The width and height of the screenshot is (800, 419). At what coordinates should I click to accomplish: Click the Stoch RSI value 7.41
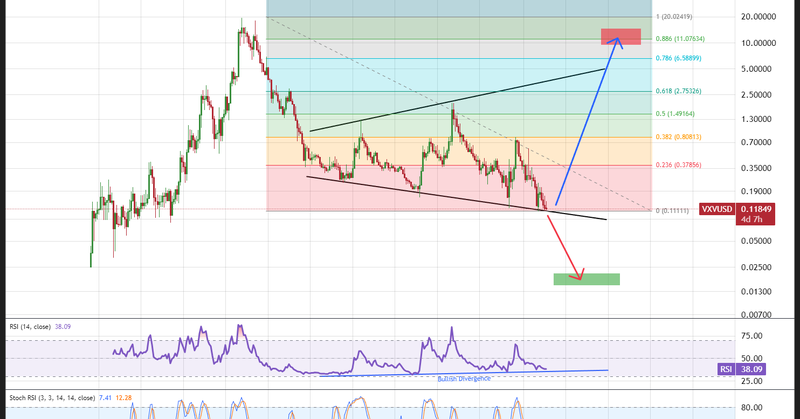tap(105, 398)
